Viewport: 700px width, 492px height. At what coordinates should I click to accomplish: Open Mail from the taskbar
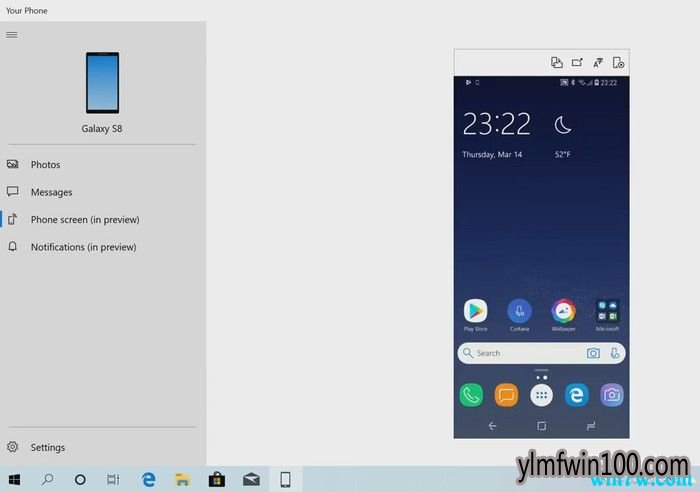[251, 479]
